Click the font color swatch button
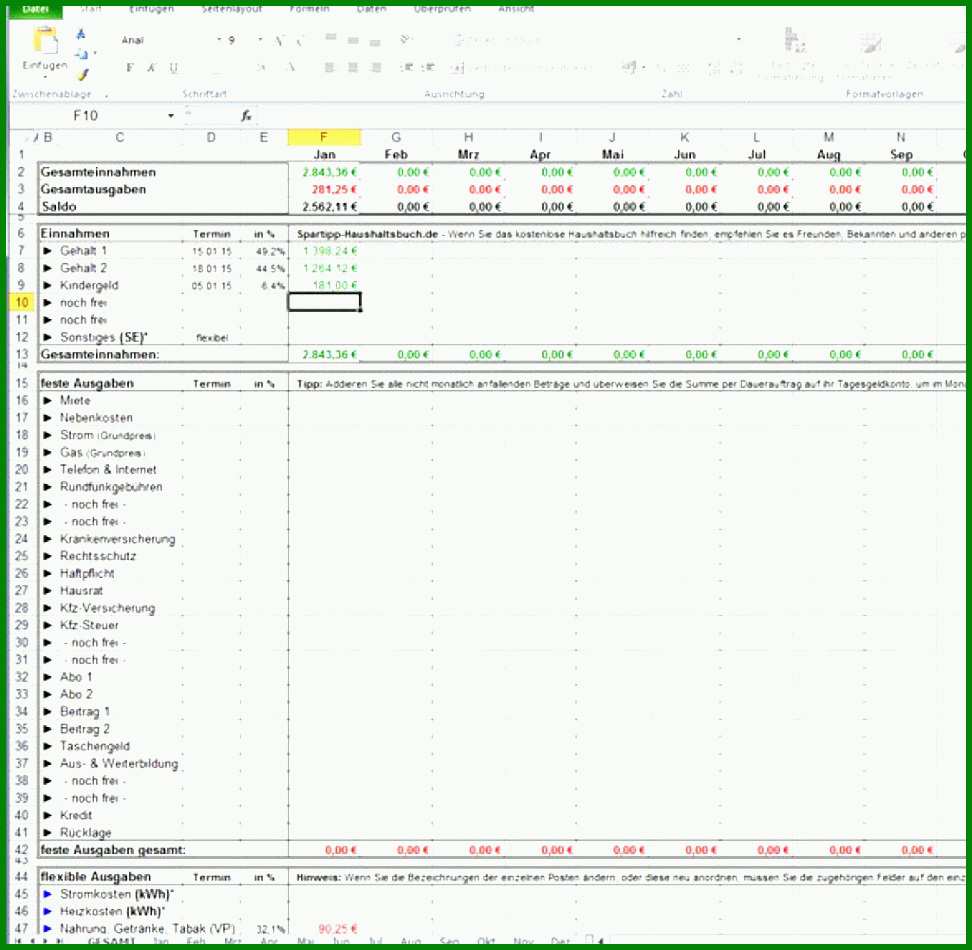972x950 pixels. (290, 67)
